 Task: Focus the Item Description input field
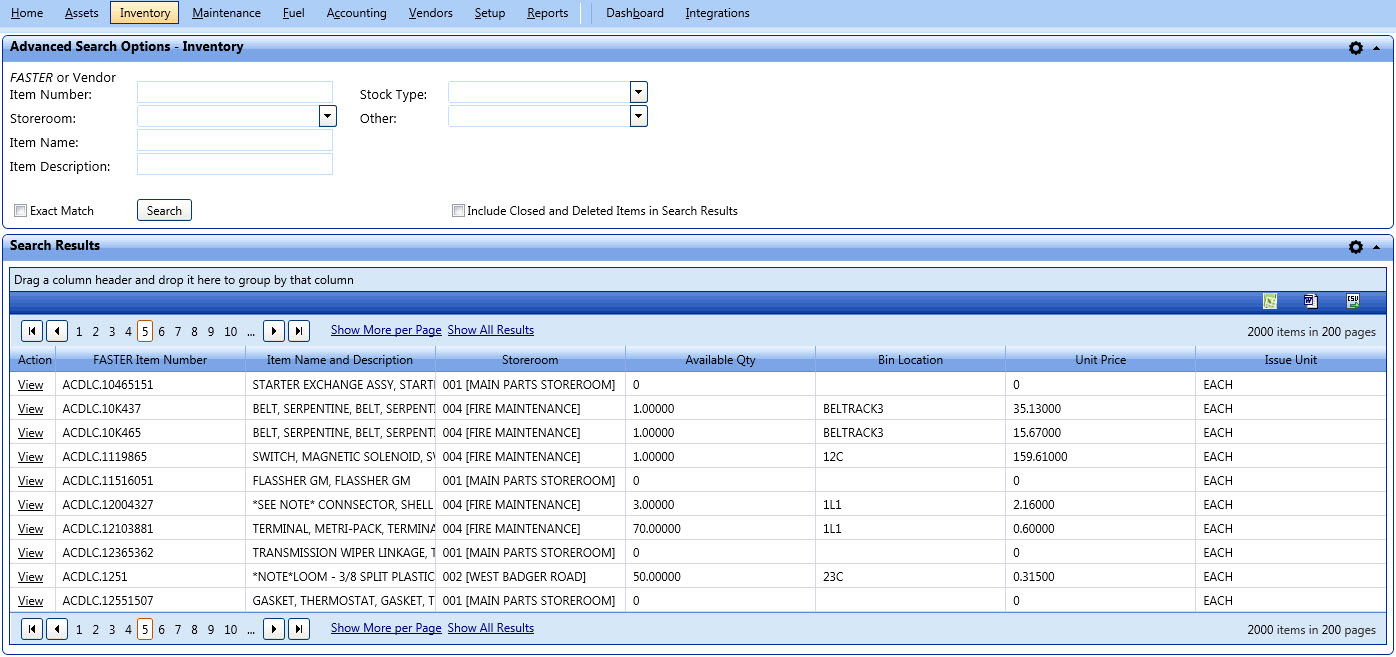235,164
